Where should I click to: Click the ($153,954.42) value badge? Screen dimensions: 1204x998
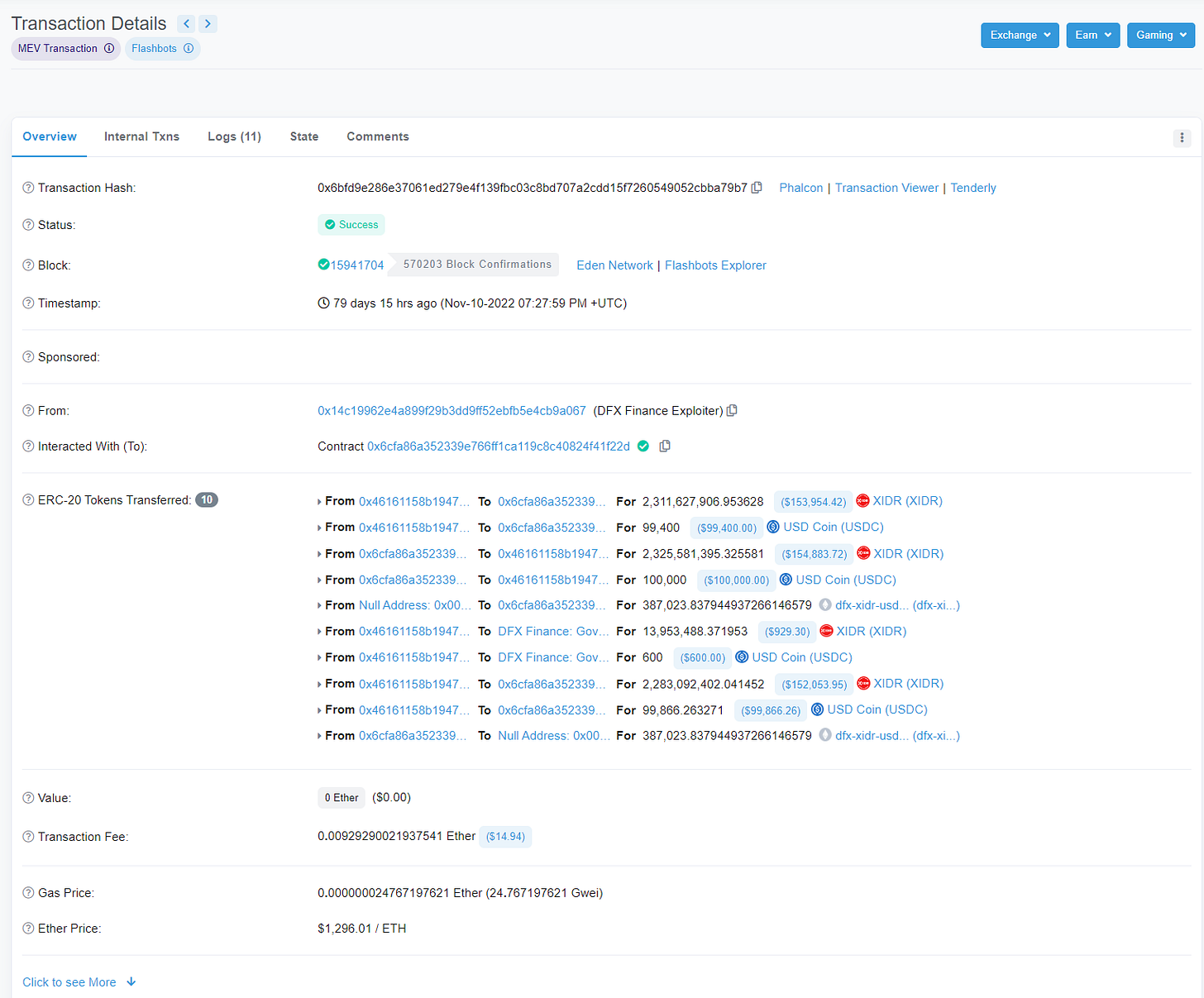tap(814, 502)
